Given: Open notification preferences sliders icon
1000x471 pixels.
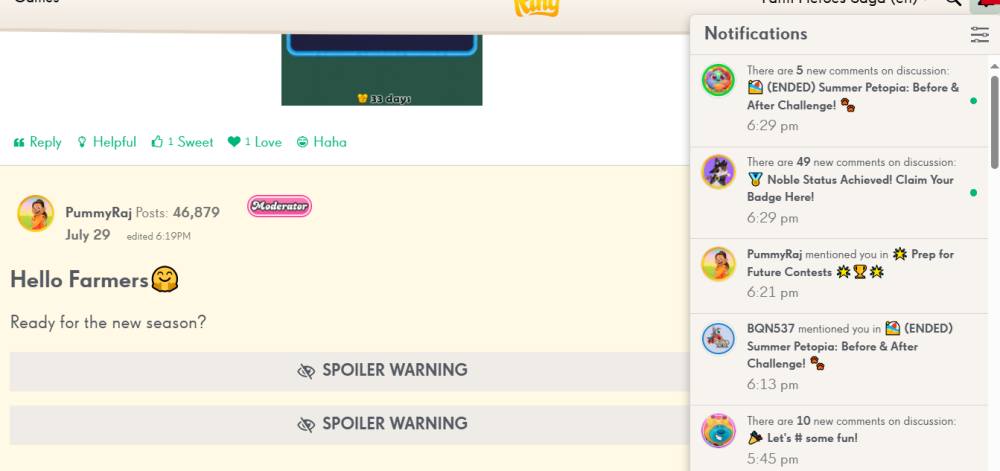Looking at the screenshot, I should click(x=980, y=34).
